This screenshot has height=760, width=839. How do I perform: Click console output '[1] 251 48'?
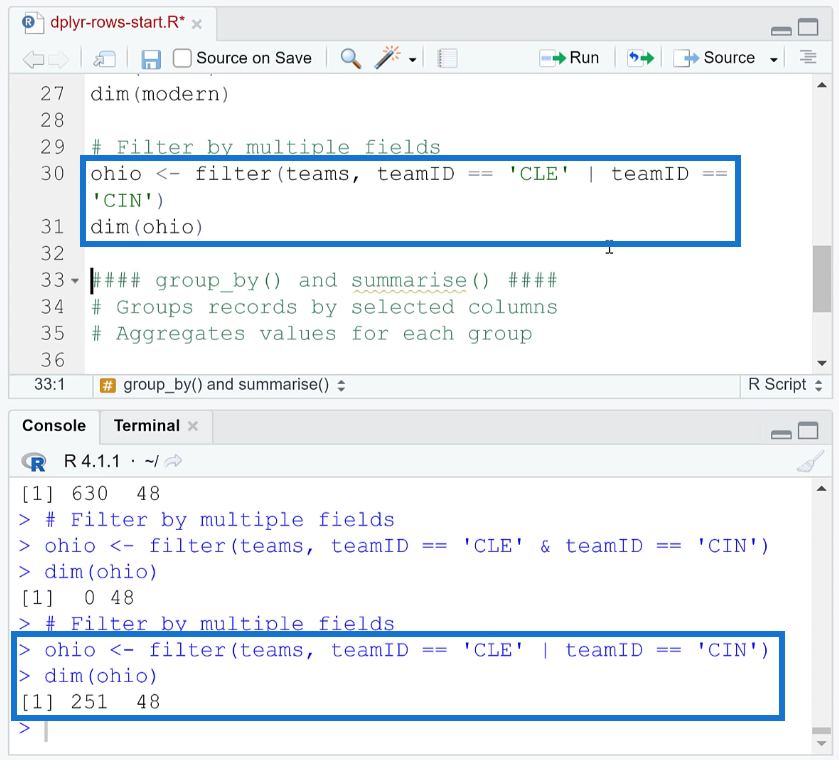coord(90,702)
